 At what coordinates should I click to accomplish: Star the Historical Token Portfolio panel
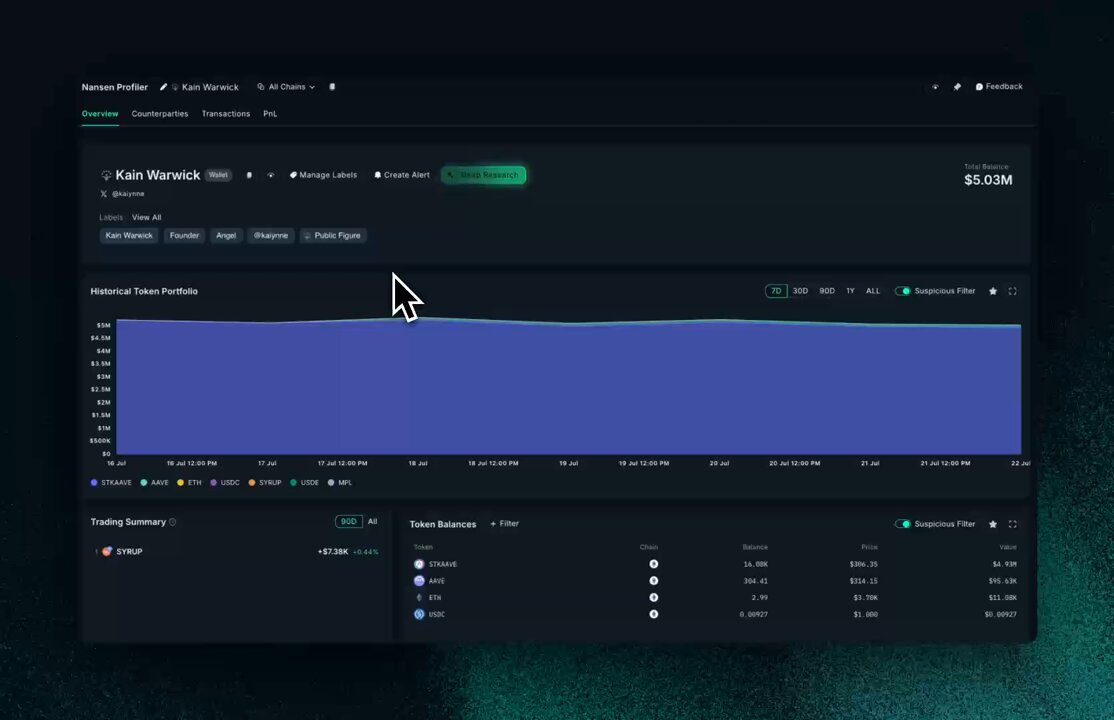point(993,291)
